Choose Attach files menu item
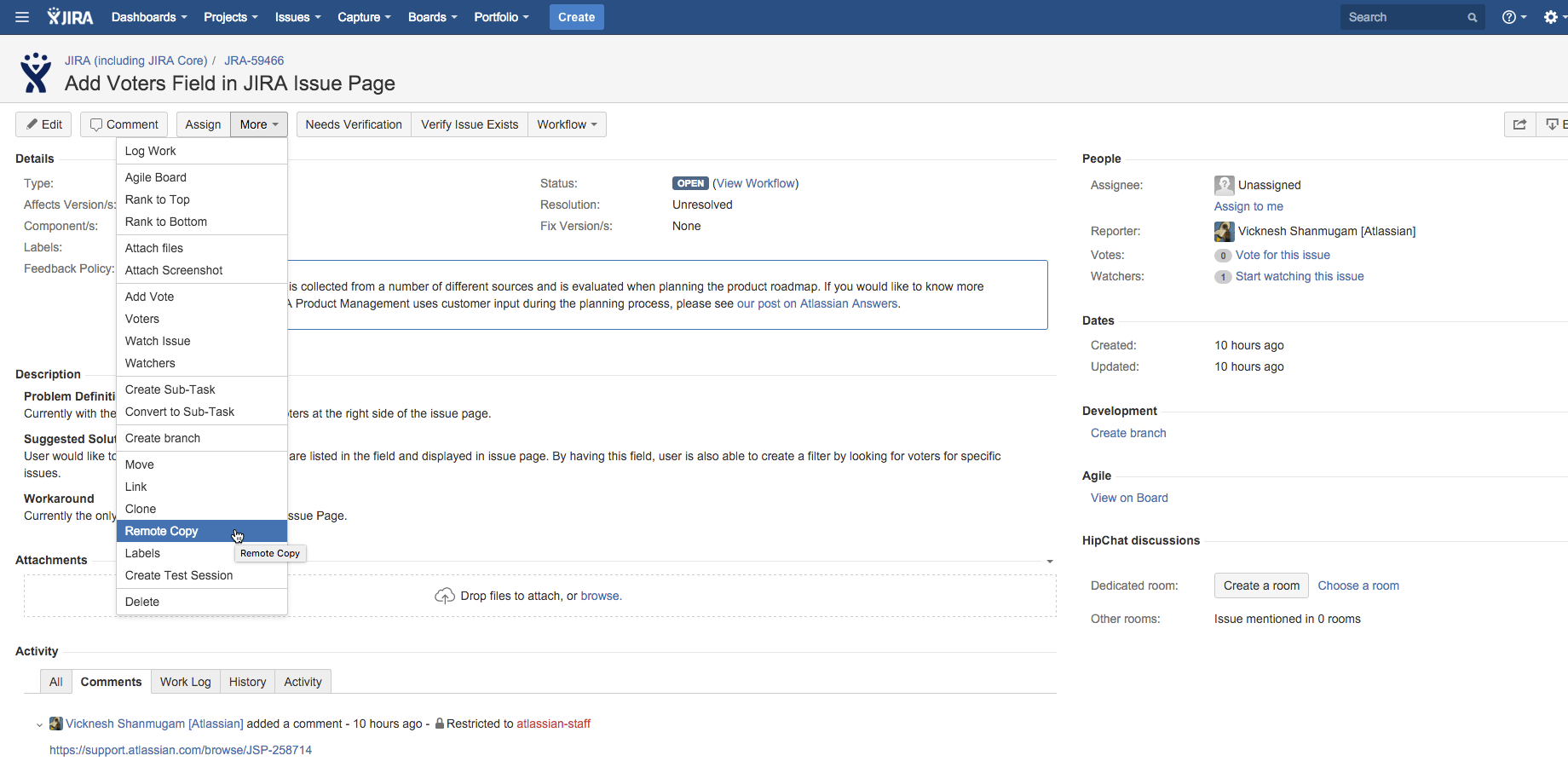Image resolution: width=1568 pixels, height=767 pixels. click(202, 248)
